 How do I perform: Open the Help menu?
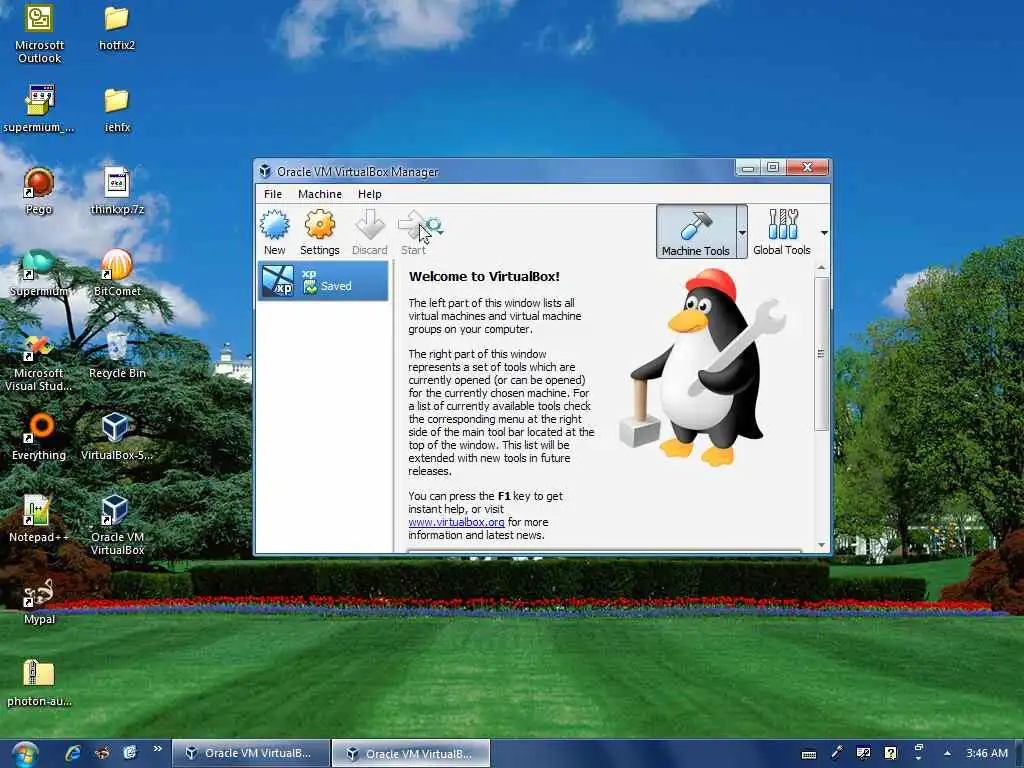370,194
